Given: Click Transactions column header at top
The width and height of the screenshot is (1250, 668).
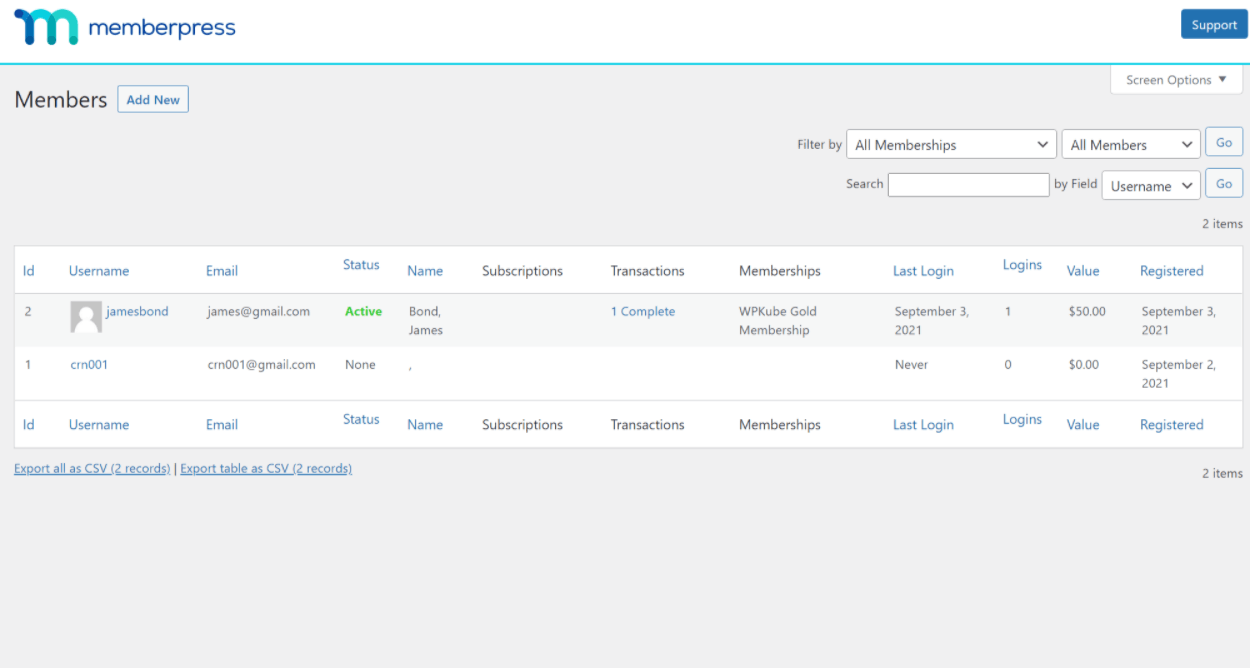Looking at the screenshot, I should pos(648,271).
